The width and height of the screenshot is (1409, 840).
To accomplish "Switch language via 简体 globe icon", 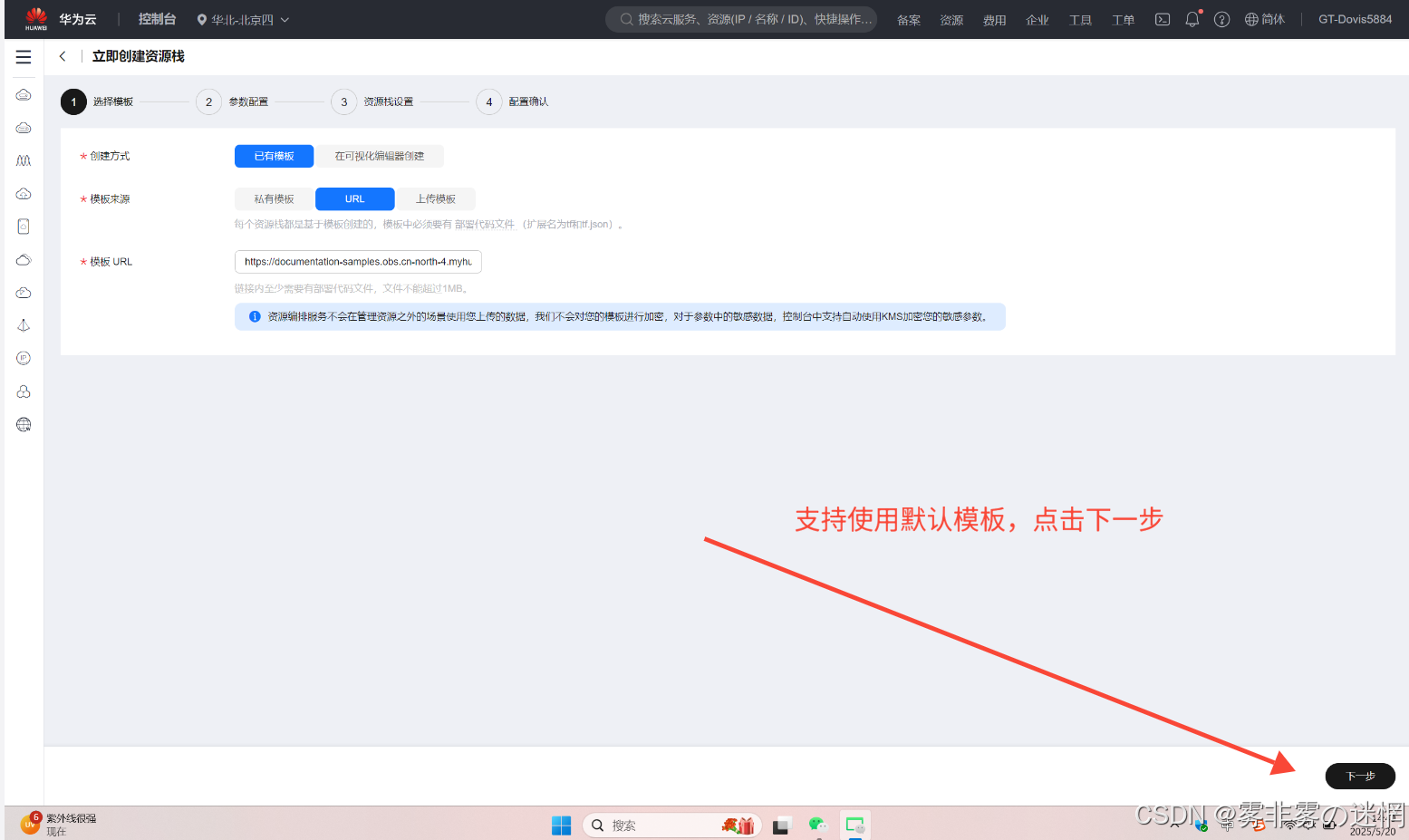I will pyautogui.click(x=1265, y=19).
